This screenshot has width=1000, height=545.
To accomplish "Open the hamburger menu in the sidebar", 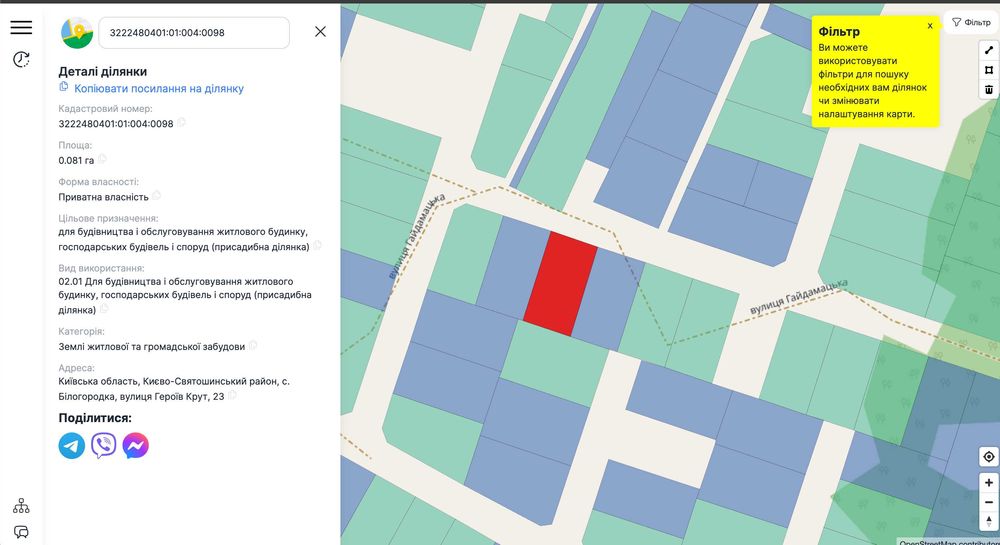I will tap(21, 27).
